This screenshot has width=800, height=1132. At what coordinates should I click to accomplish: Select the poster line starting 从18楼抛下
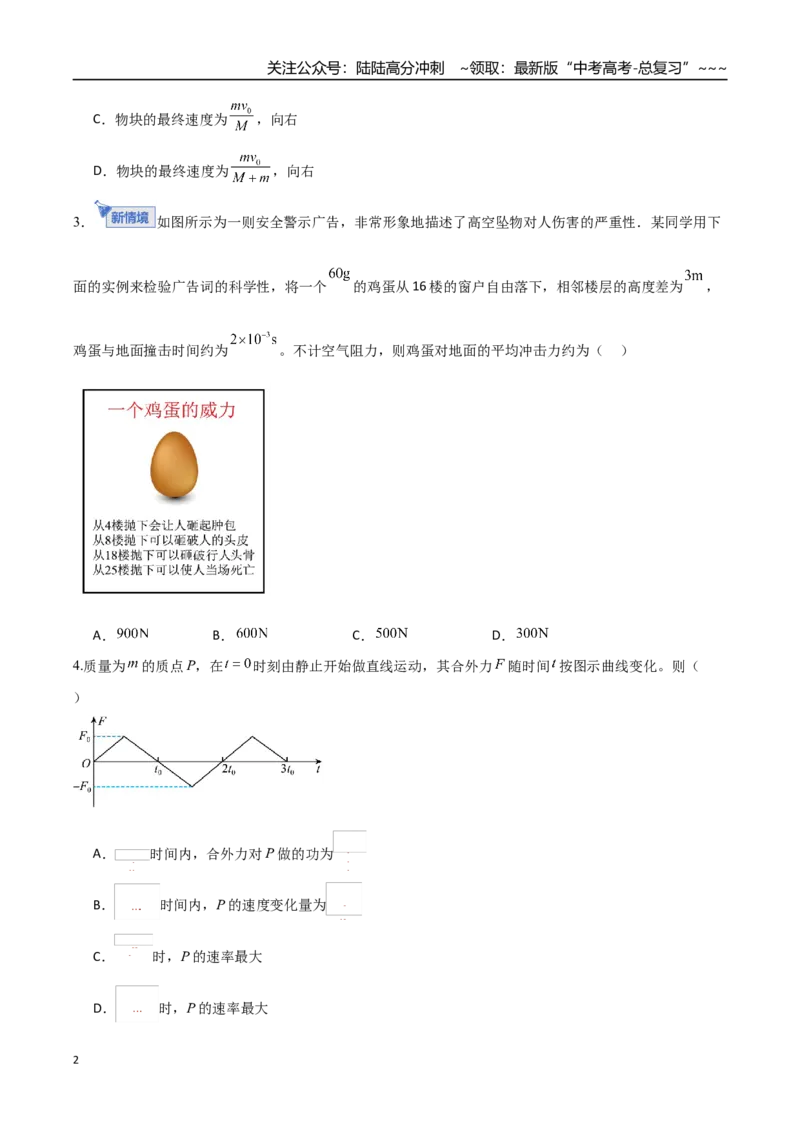(173, 555)
